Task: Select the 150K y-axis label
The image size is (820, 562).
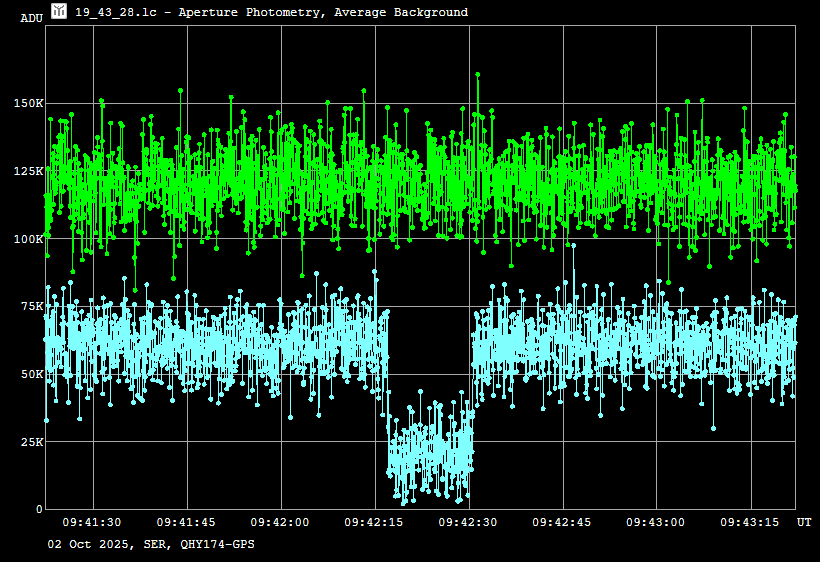Action: [28, 103]
